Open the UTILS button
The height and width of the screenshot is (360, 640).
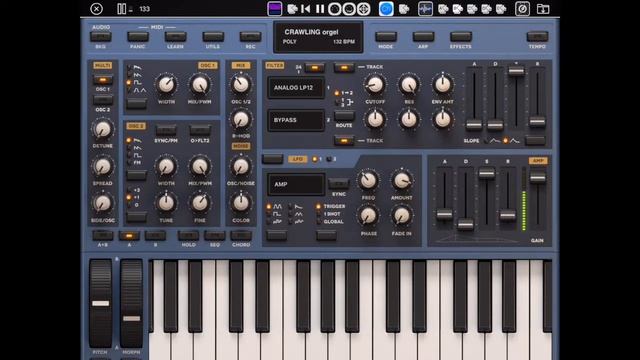tap(213, 37)
